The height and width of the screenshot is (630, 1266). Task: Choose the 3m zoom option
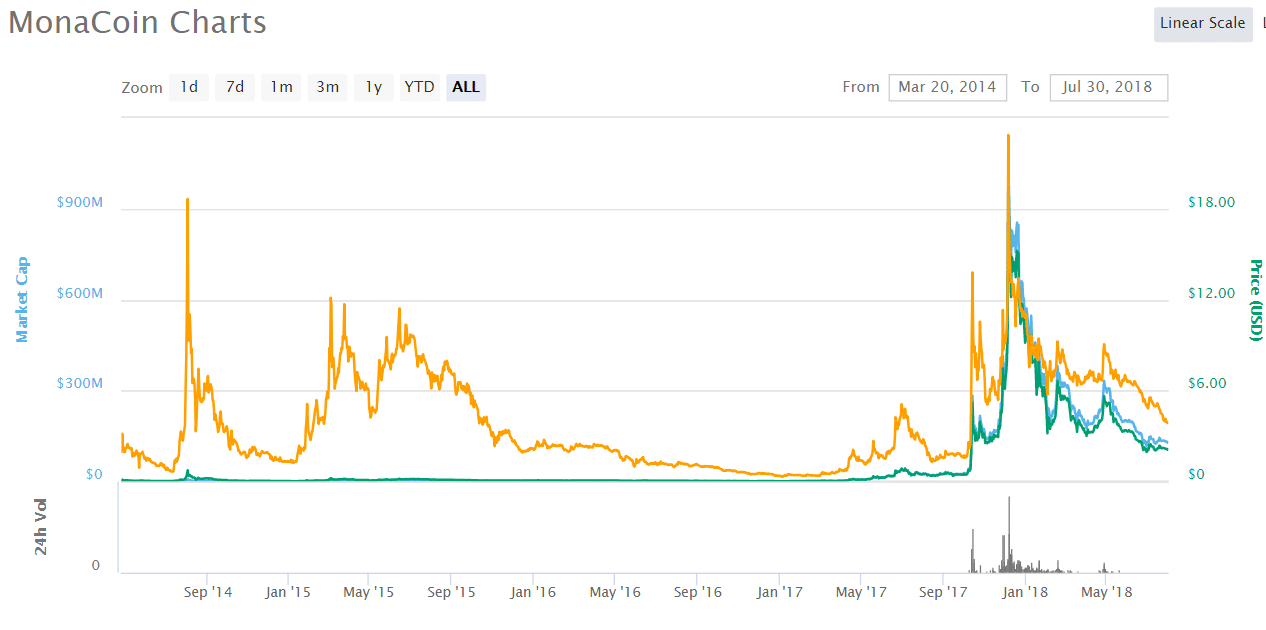(327, 87)
